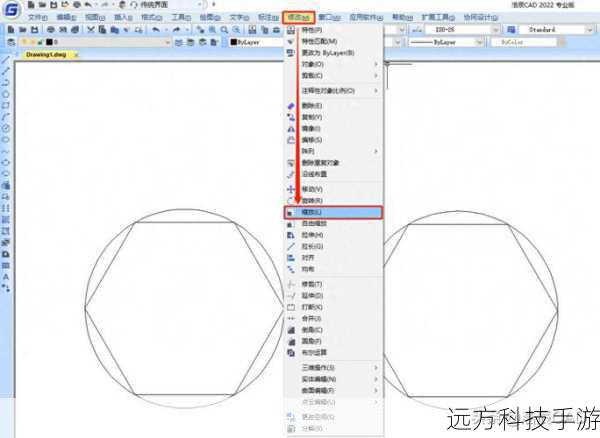Click the Save icon in standard toolbar
The image size is (600, 438).
34,29
